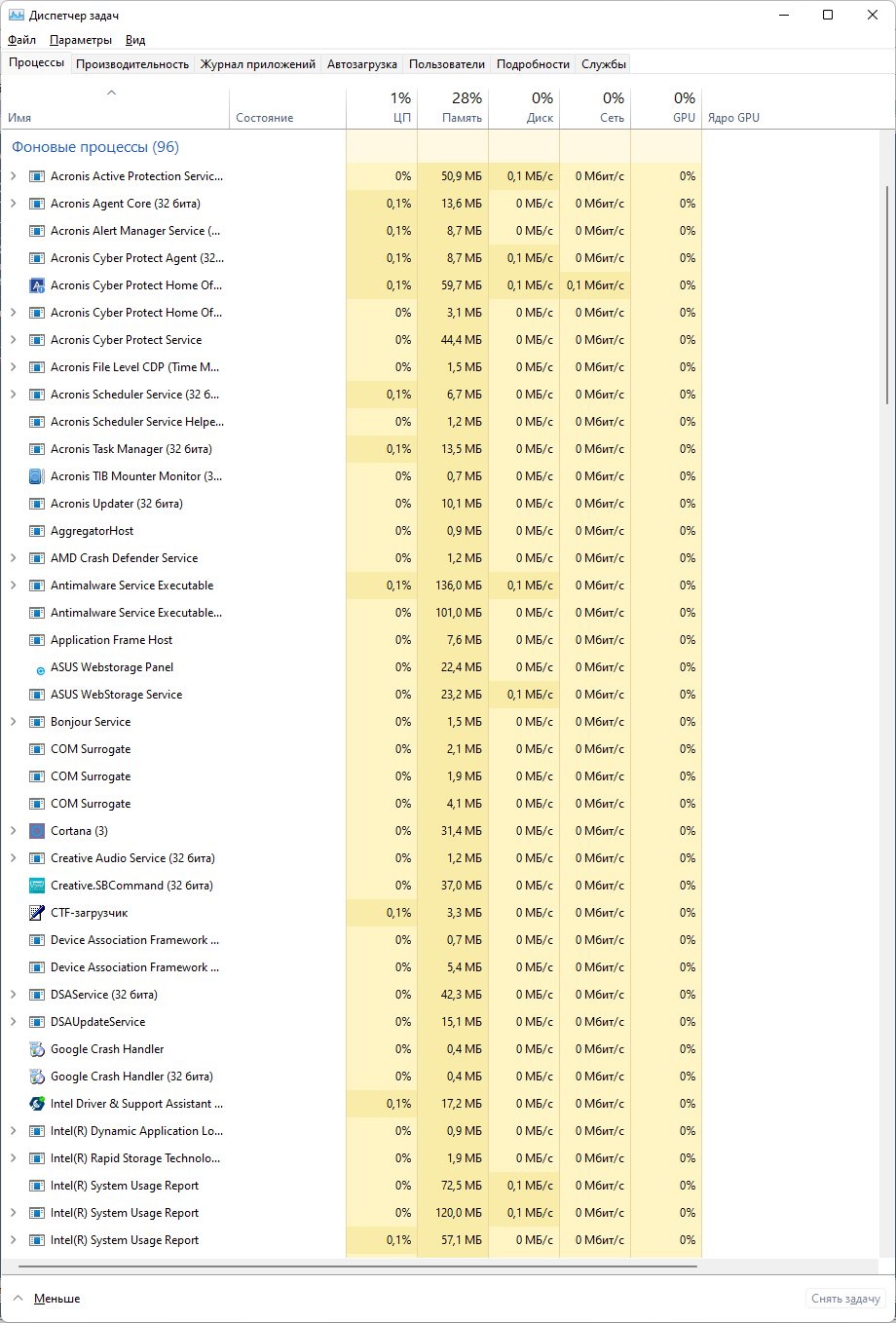This screenshot has width=896, height=1323.
Task: Expand DSAService (32 бита) row
Action: 13,995
